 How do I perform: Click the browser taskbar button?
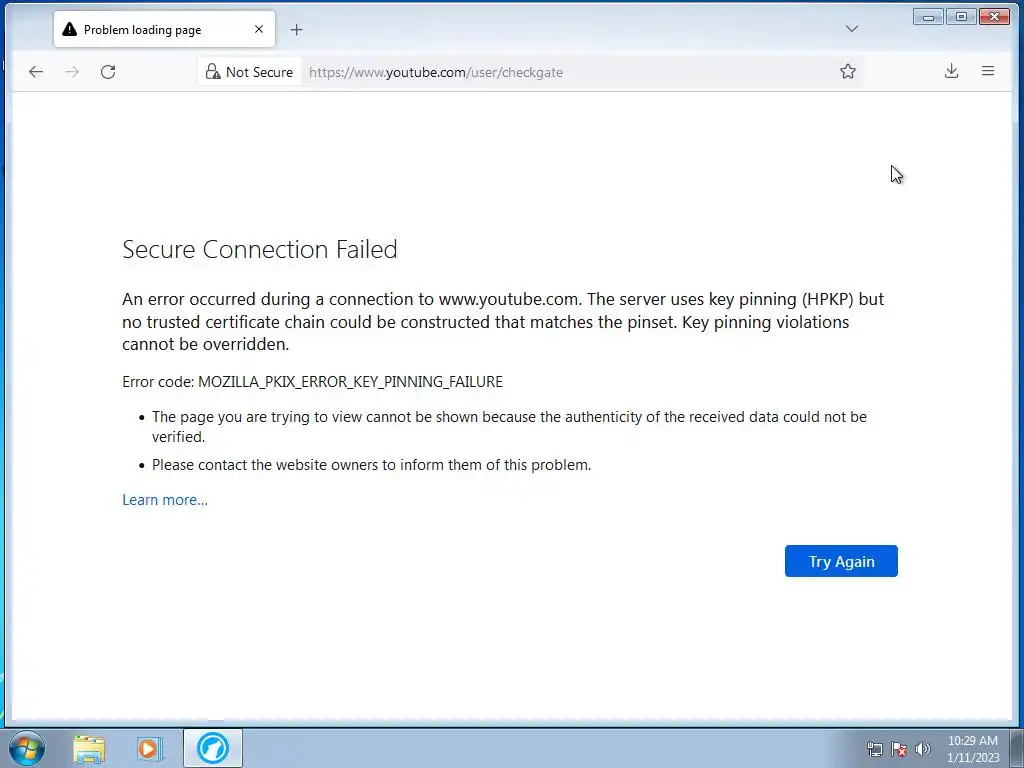213,748
